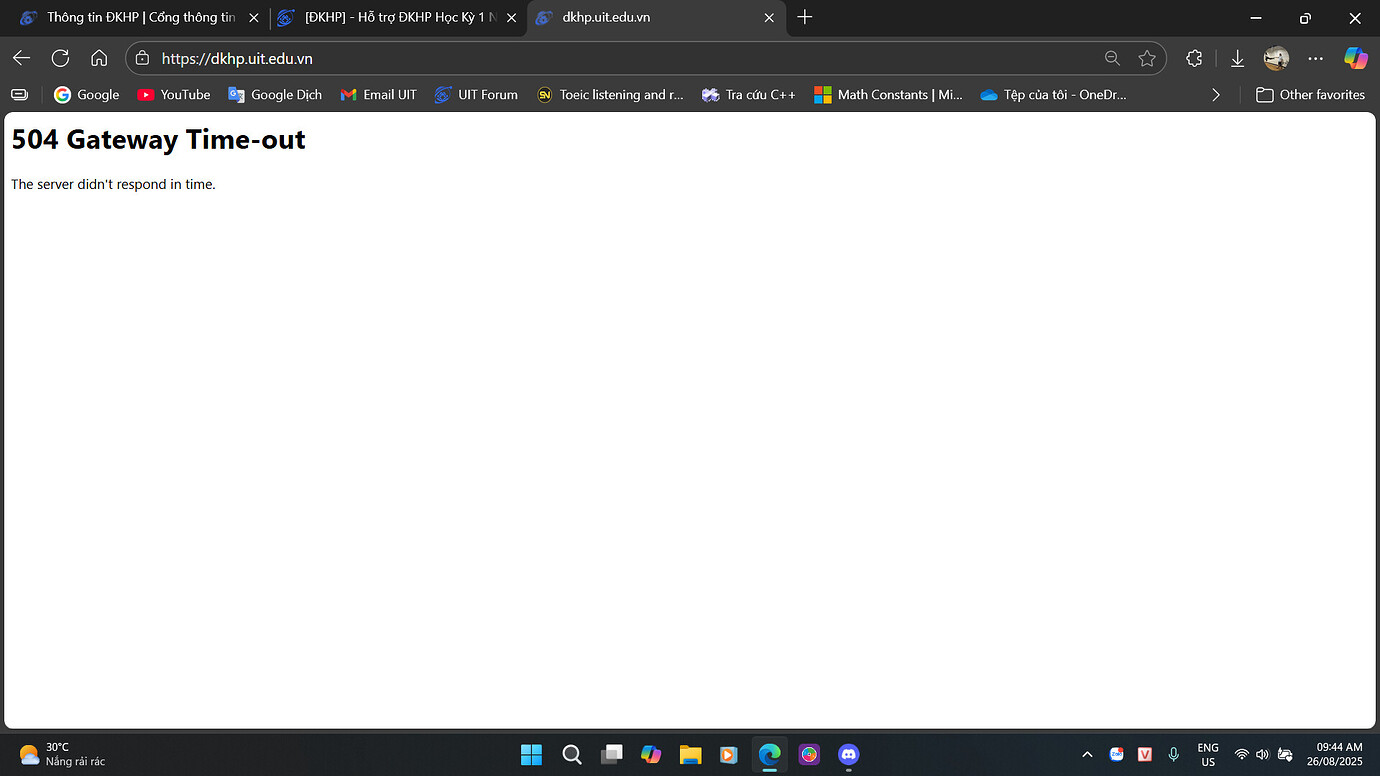
Task: Add this page to favorites star
Action: pos(1147,58)
